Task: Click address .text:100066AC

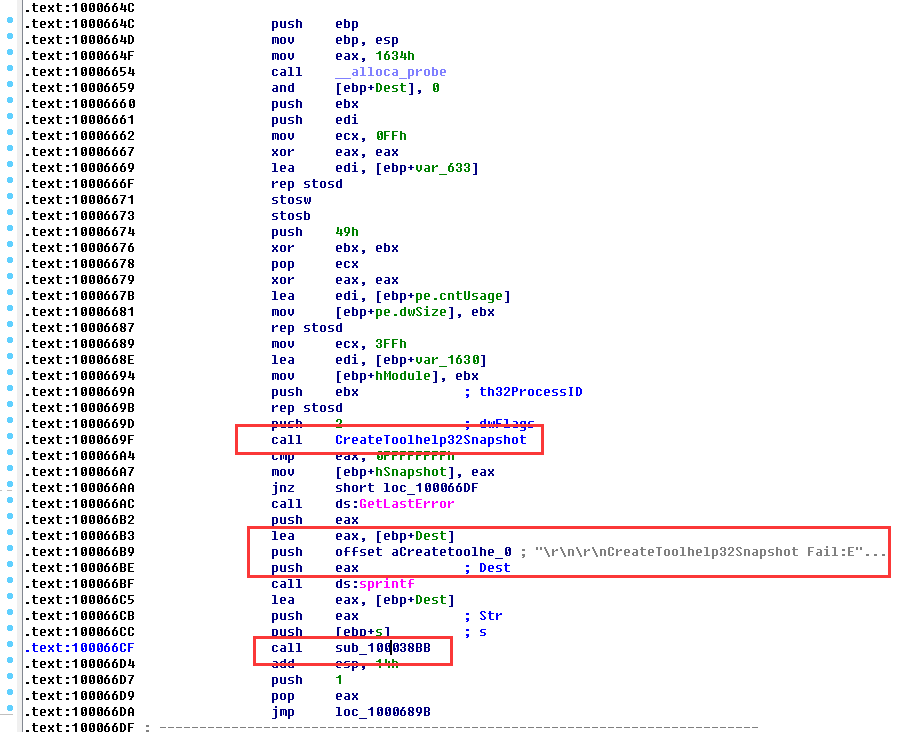Action: pyautogui.click(x=79, y=504)
